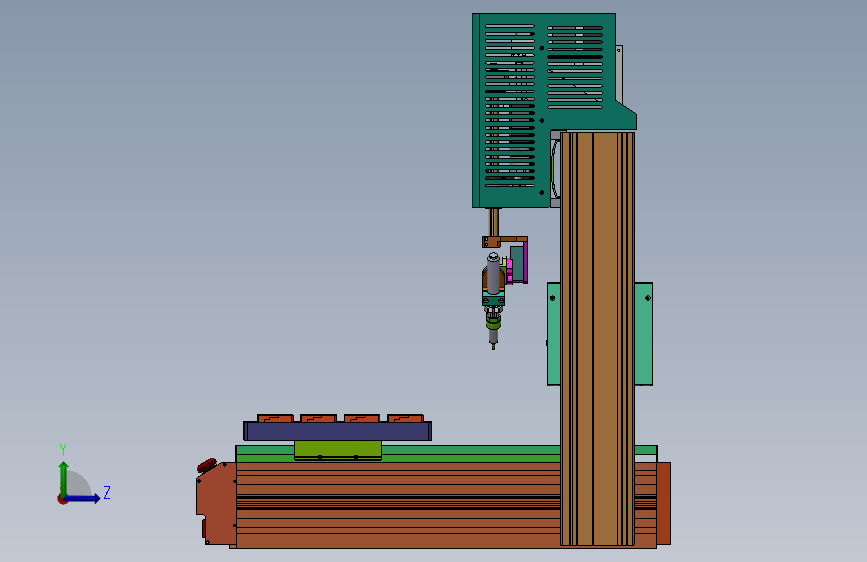
Task: Click the green Y axis of the triad
Action: pos(64,478)
